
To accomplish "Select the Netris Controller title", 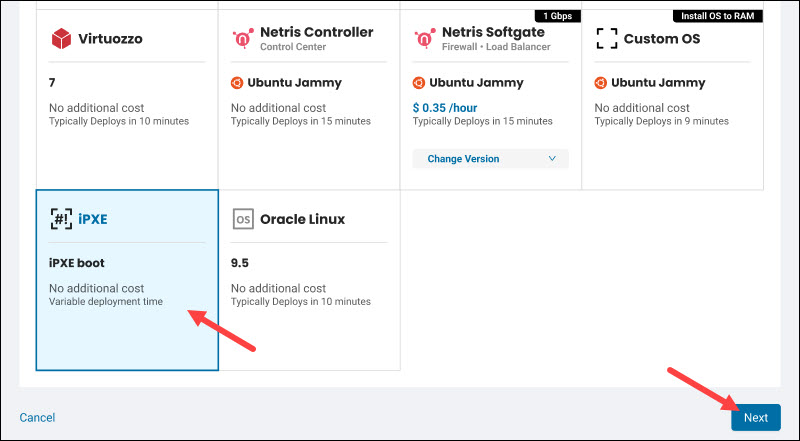I will coord(317,32).
